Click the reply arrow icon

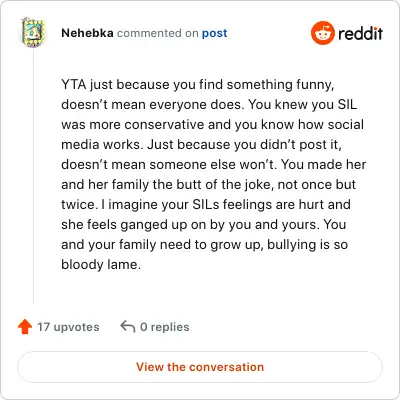(128, 327)
